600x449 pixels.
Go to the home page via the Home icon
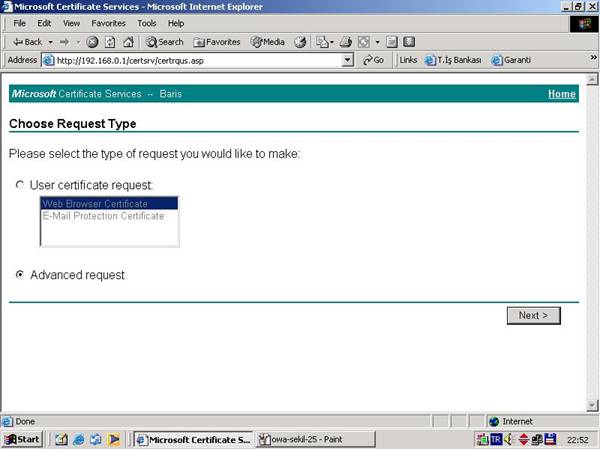click(129, 42)
